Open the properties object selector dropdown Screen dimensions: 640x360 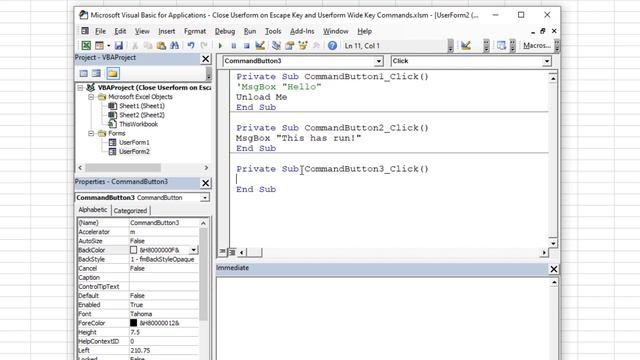coord(204,198)
